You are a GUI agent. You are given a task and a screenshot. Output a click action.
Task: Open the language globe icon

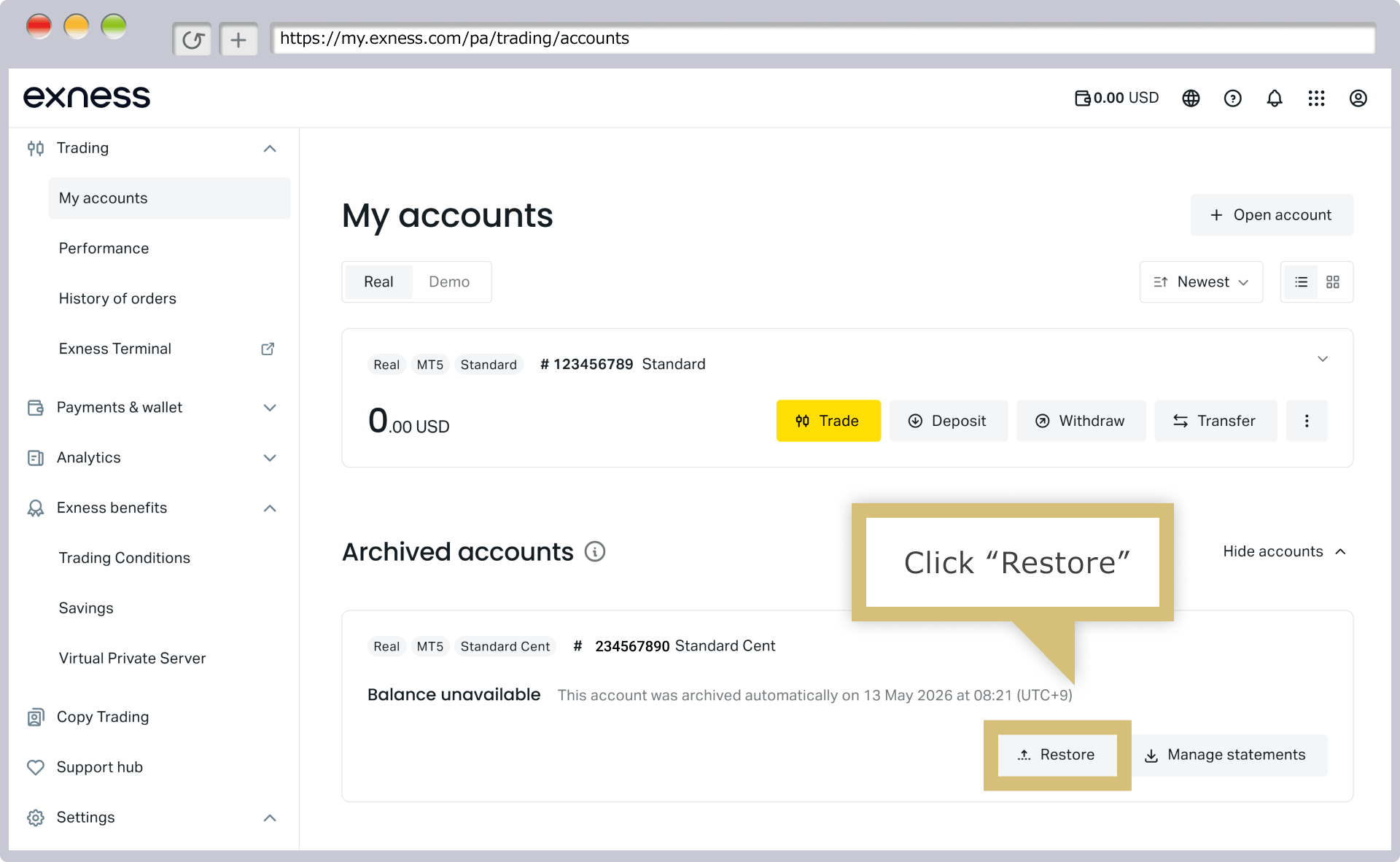(1191, 98)
